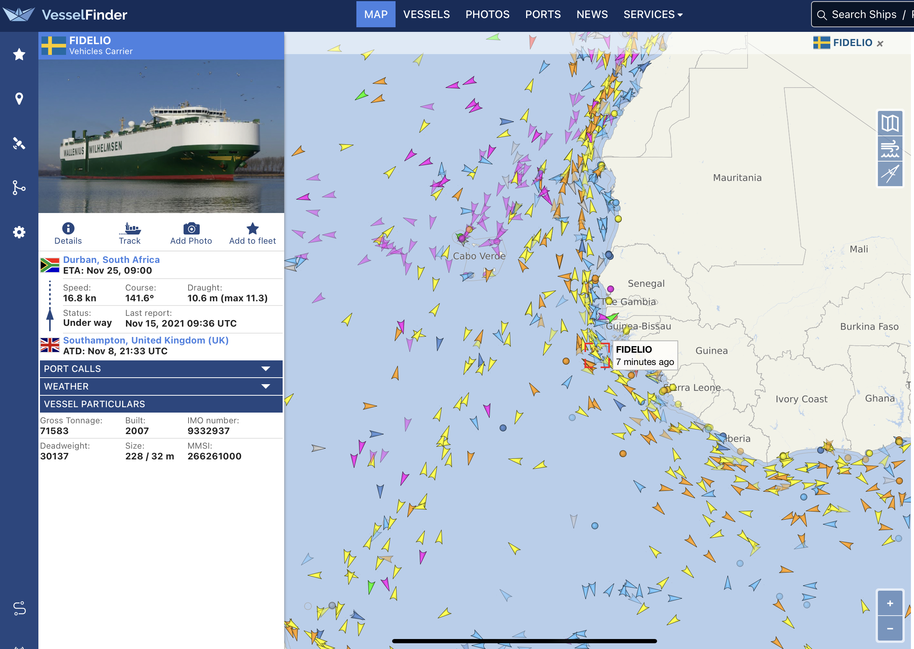Click the Size value 228 / 32 m
Viewport: 914px width, 649px height.
[150, 456]
